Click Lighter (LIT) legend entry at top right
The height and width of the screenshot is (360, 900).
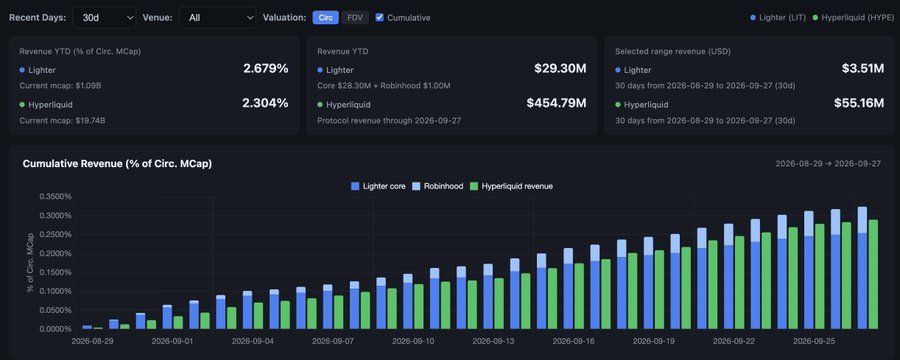(x=778, y=18)
